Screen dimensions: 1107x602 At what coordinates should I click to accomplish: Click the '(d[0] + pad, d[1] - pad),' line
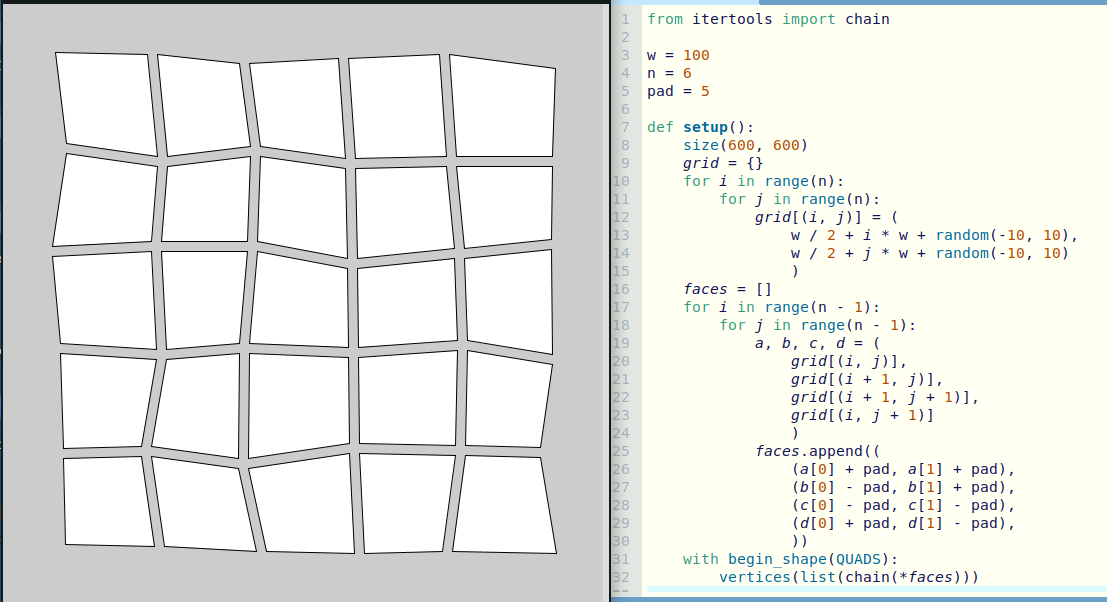[903, 523]
